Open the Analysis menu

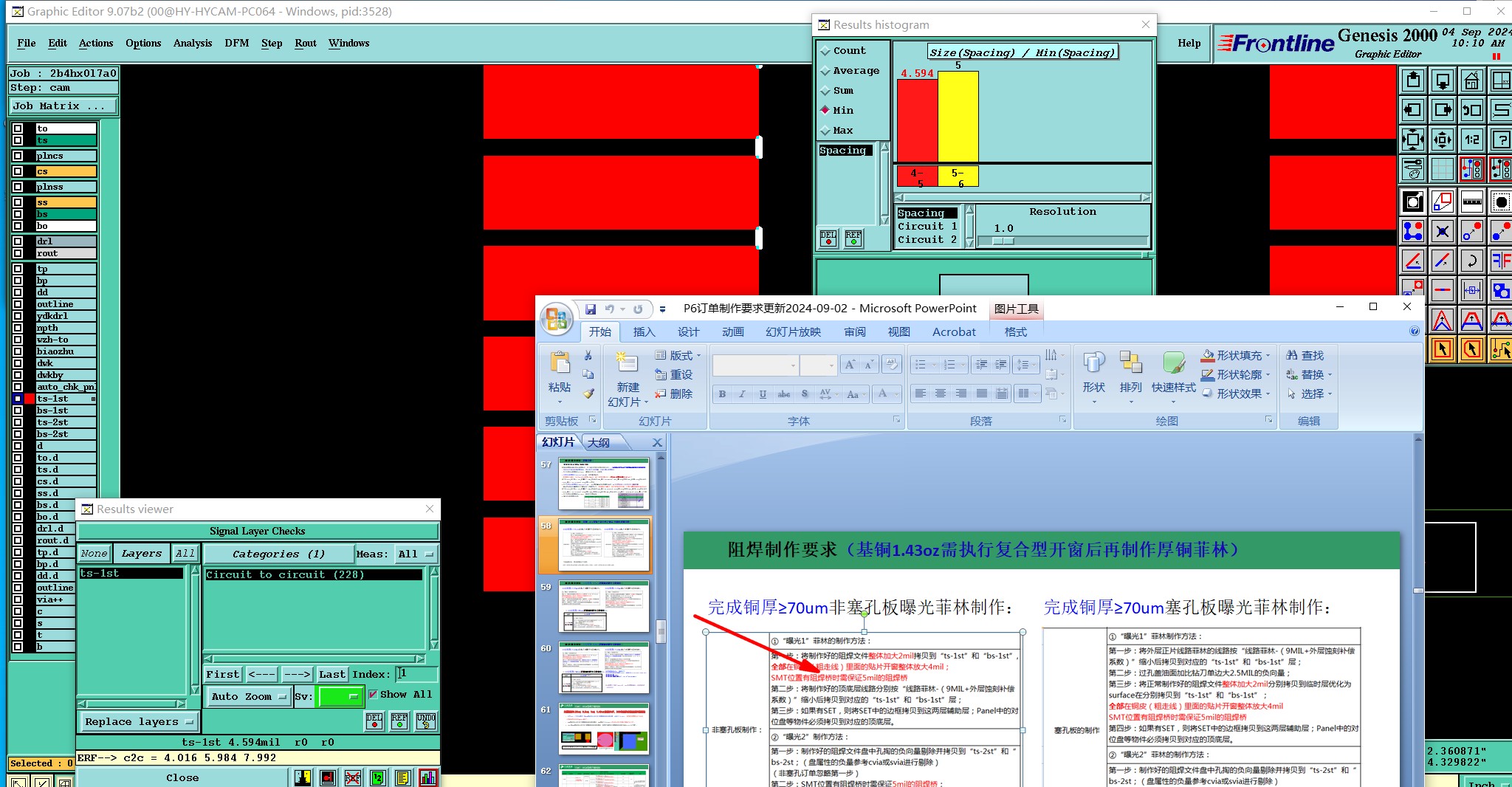(193, 44)
